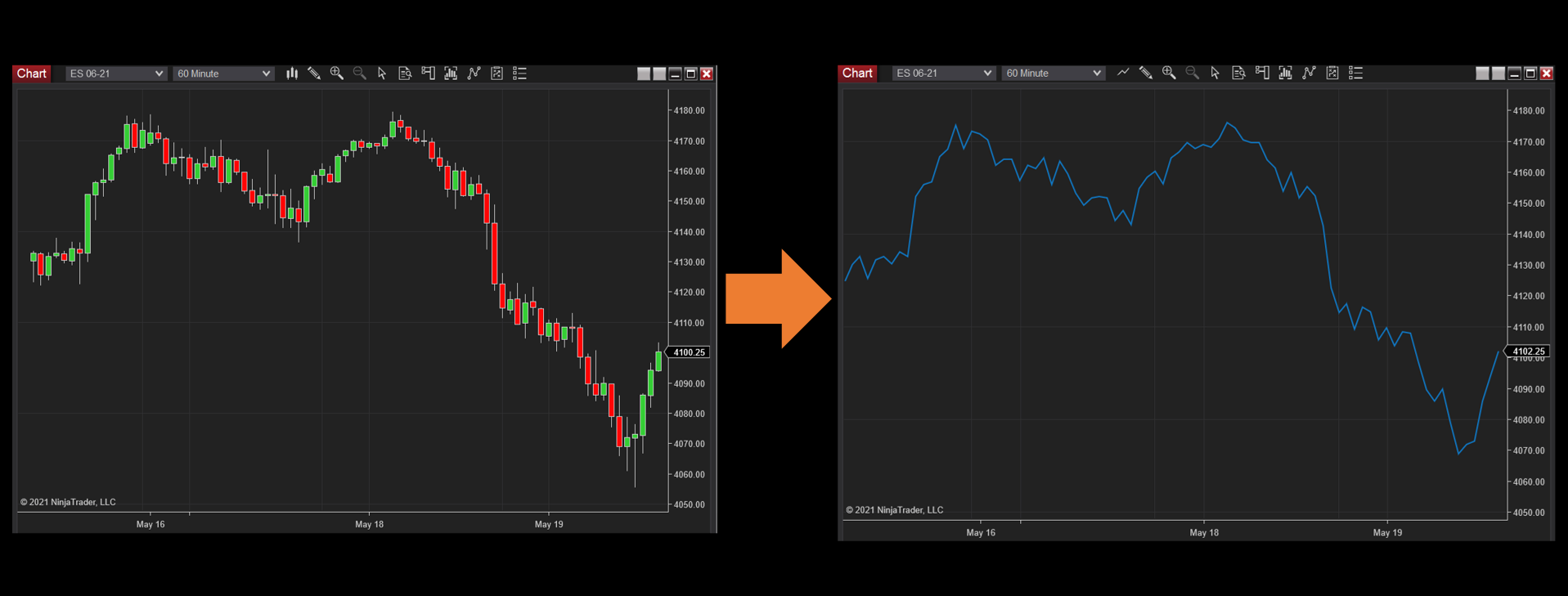Open indicators icon in candlestick chart window
This screenshot has width=1568, height=596.
click(x=474, y=74)
